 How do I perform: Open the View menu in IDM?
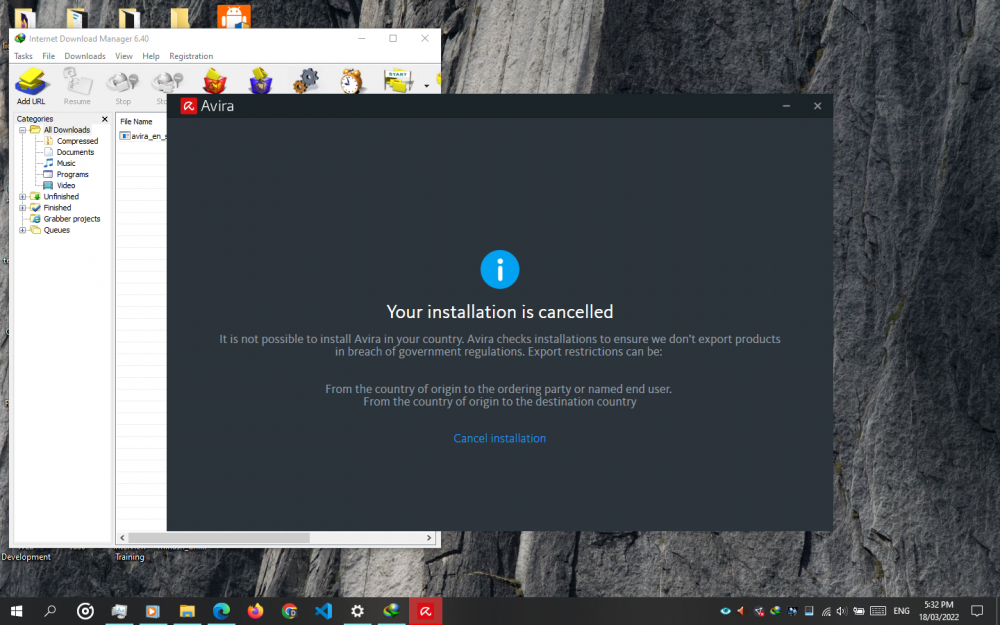click(x=124, y=56)
